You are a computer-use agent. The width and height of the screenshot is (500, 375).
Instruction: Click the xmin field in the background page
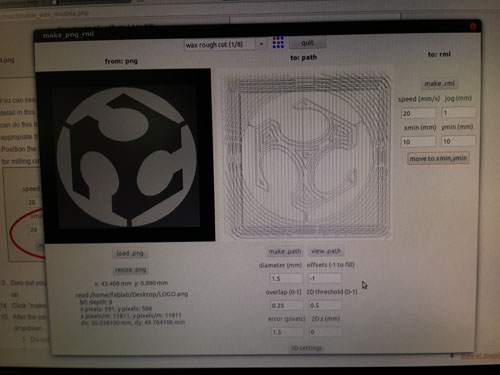pyautogui.click(x=33, y=230)
